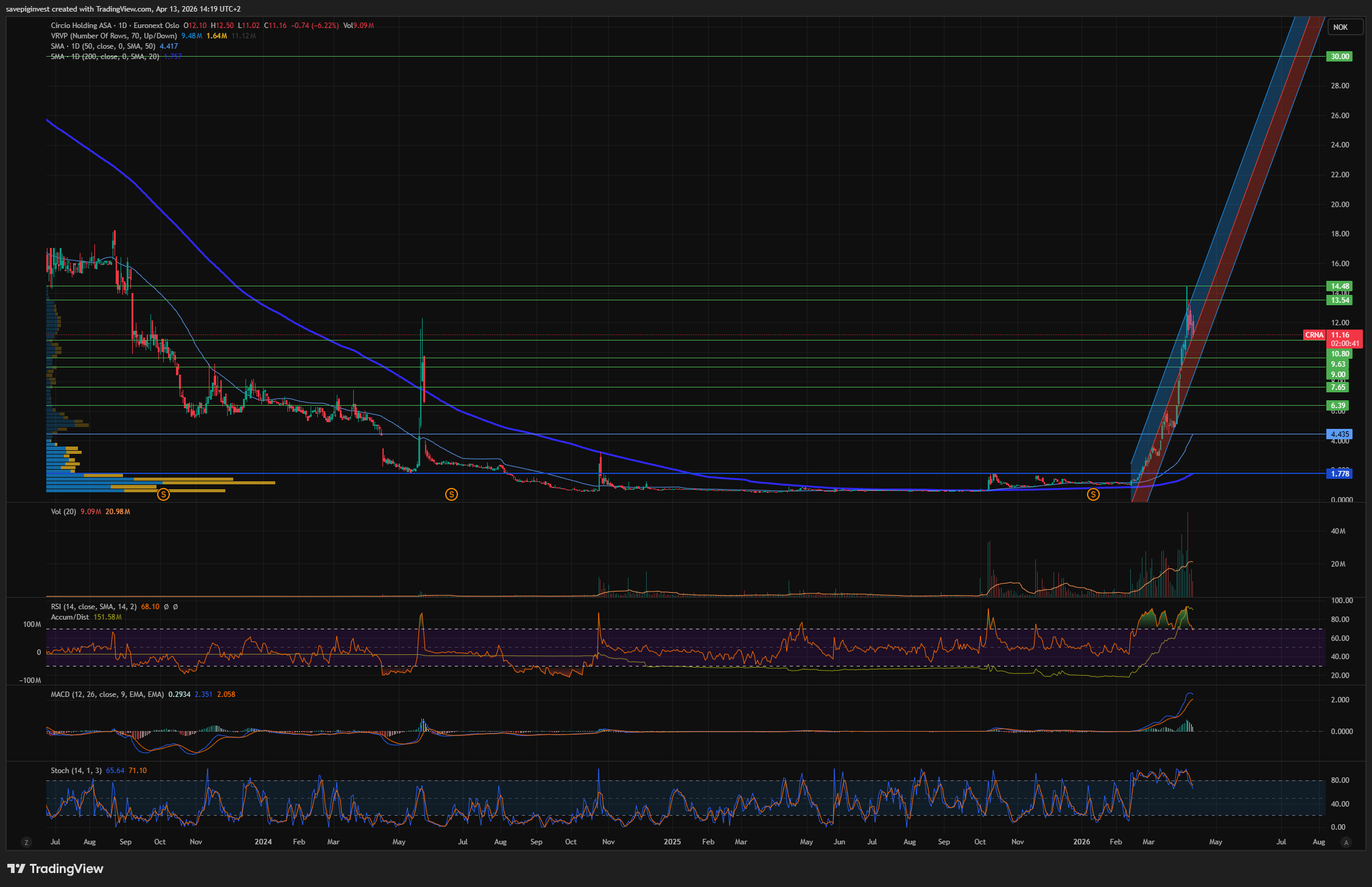Click the red CRNA symbol price tag
Viewport: 1372px width, 887px height.
1314,335
